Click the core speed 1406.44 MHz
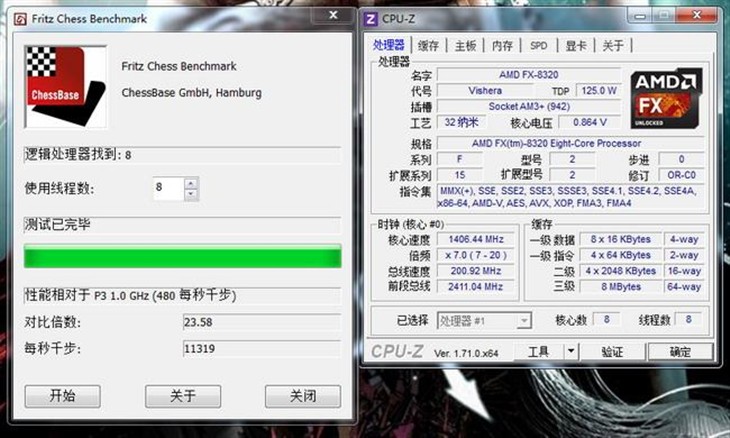Image resolution: width=730 pixels, height=438 pixels. tap(476, 240)
